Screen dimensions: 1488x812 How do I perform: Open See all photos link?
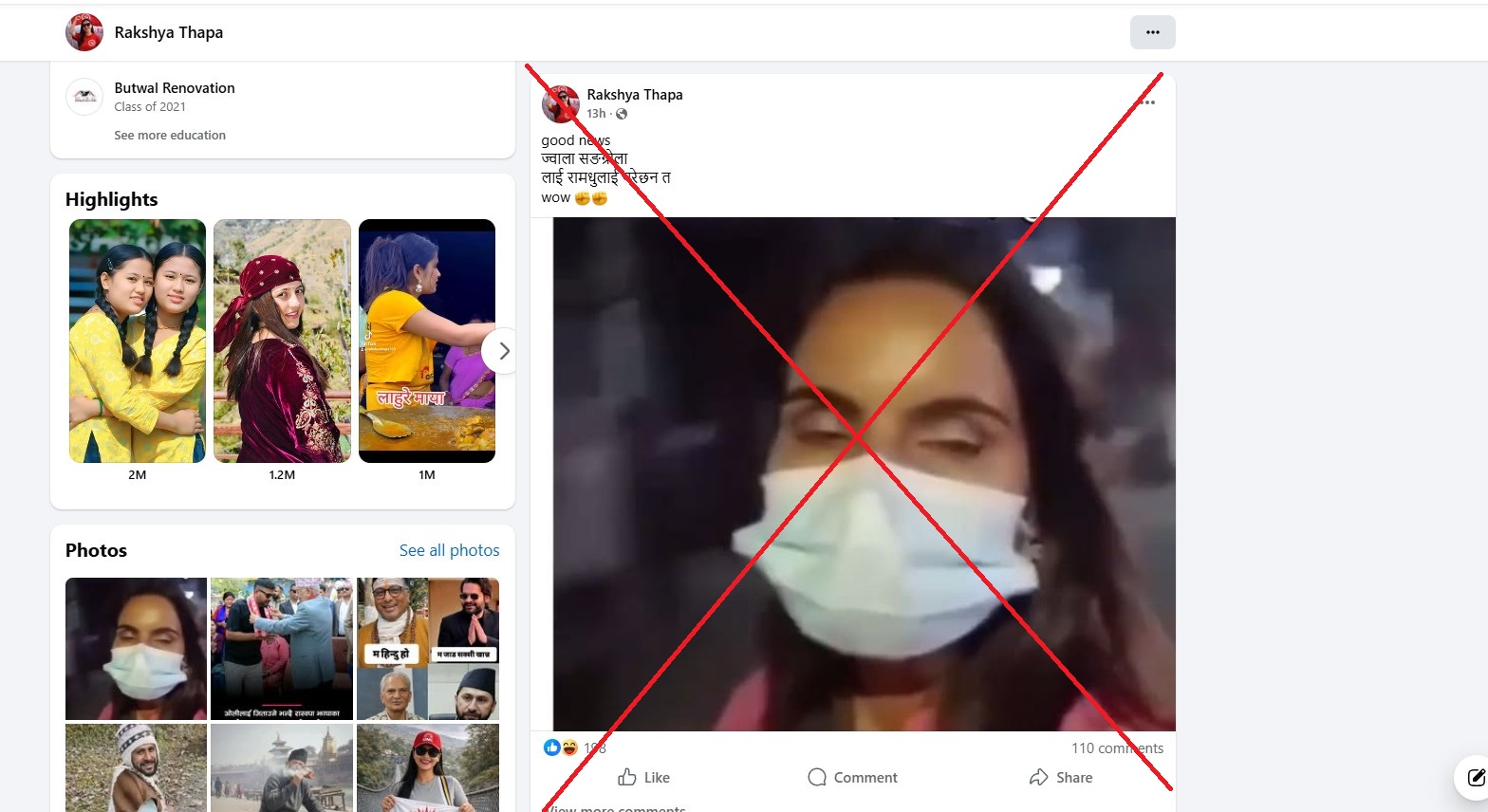(449, 550)
